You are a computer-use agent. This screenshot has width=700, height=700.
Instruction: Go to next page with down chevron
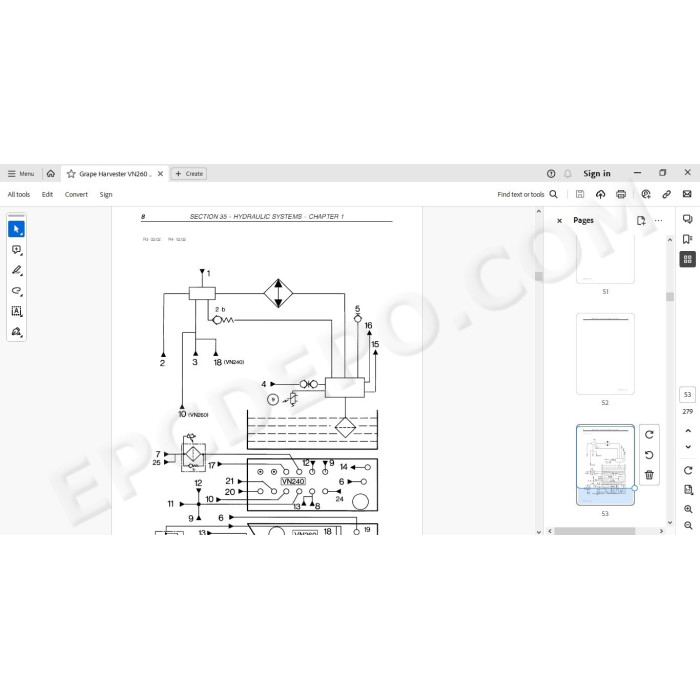pos(688,447)
